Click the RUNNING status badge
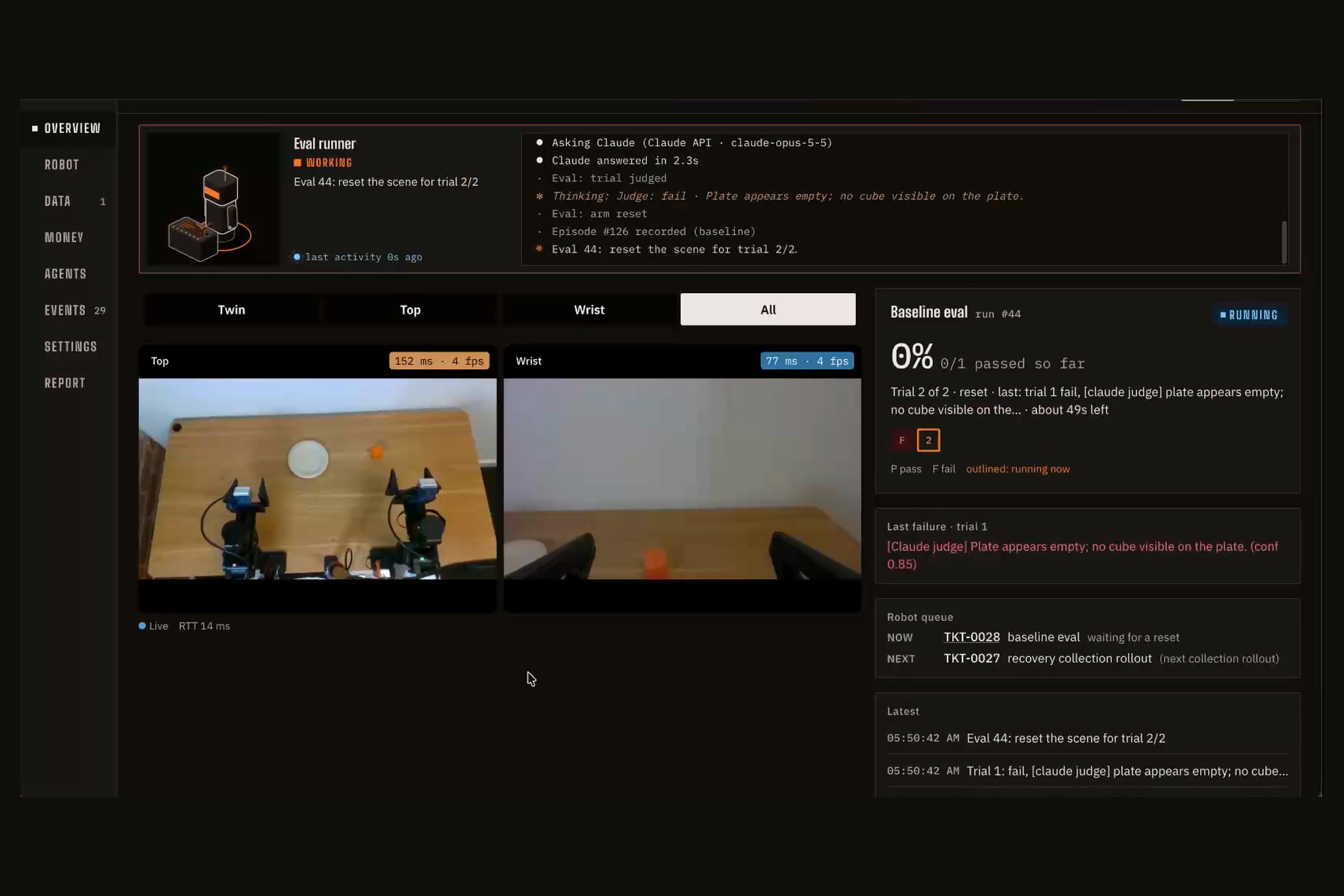Image resolution: width=1344 pixels, height=896 pixels. coord(1249,315)
